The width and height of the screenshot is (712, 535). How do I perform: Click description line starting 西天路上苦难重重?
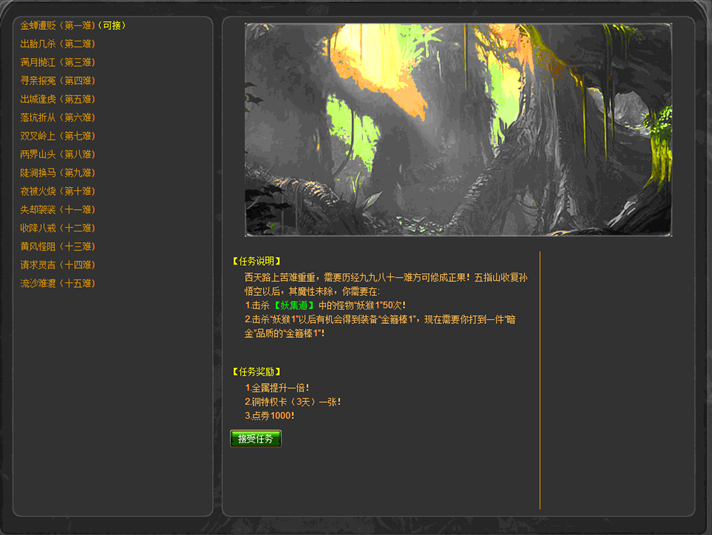click(x=386, y=277)
